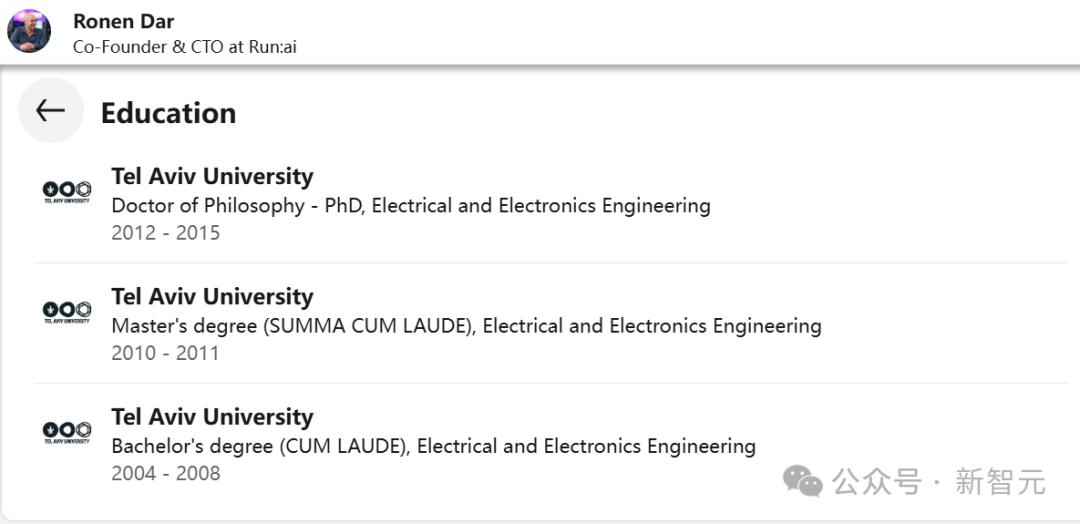
Task: Click the 新智元 watermark text
Action: [1000, 482]
